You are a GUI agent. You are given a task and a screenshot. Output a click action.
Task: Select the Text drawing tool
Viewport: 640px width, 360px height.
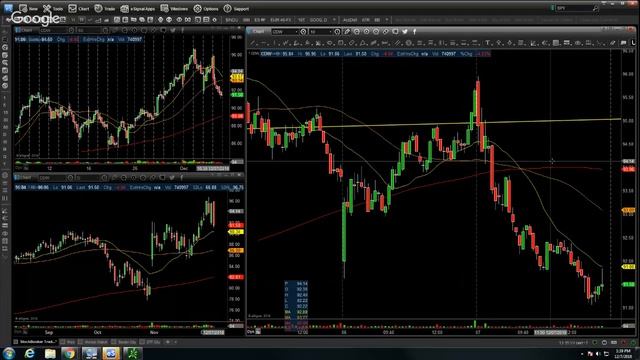click(488, 43)
